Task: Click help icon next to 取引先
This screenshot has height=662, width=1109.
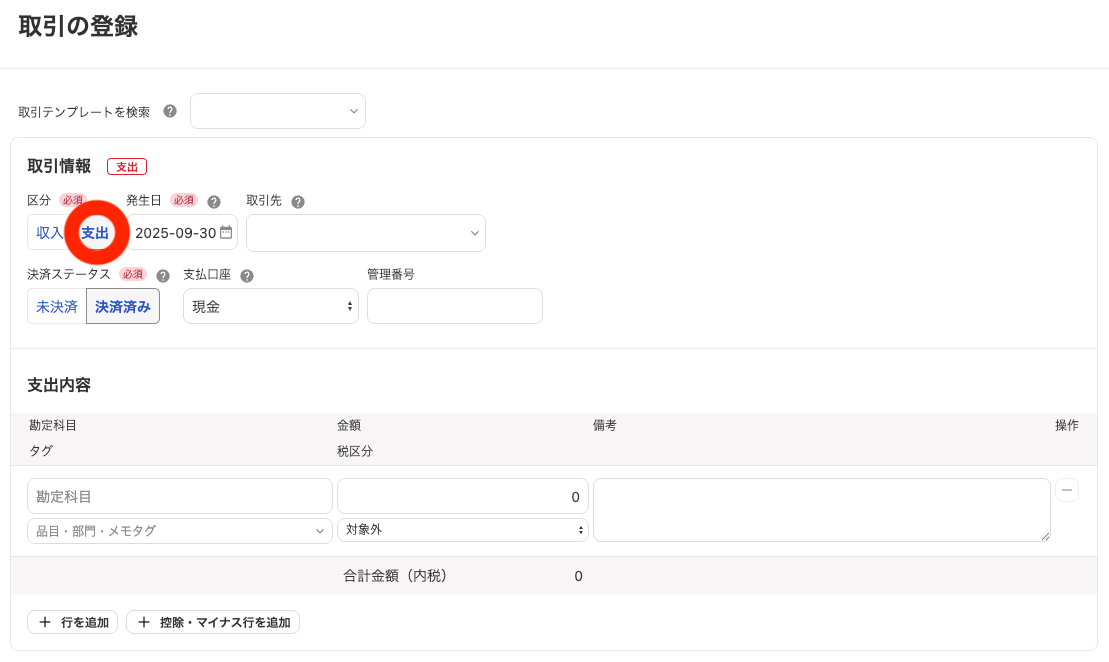Action: coord(297,201)
